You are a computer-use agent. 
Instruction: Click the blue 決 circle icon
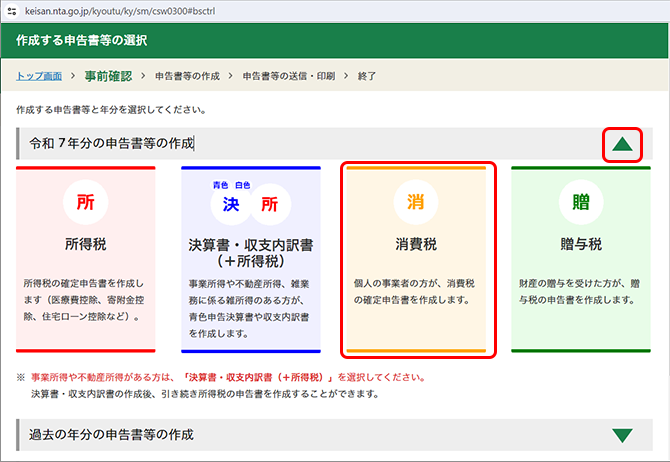point(231,204)
